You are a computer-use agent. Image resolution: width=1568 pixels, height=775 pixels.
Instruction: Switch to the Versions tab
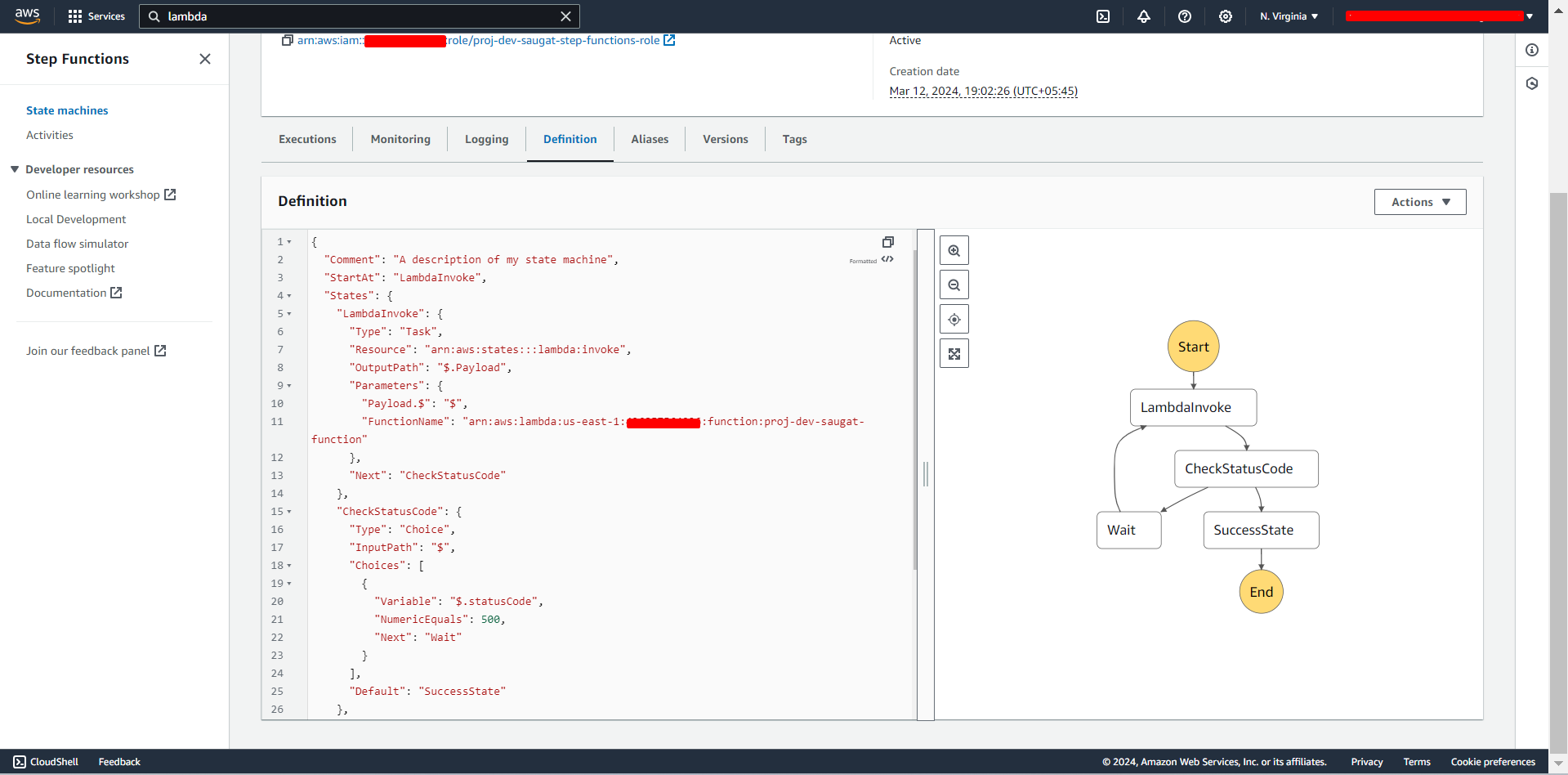(x=726, y=139)
